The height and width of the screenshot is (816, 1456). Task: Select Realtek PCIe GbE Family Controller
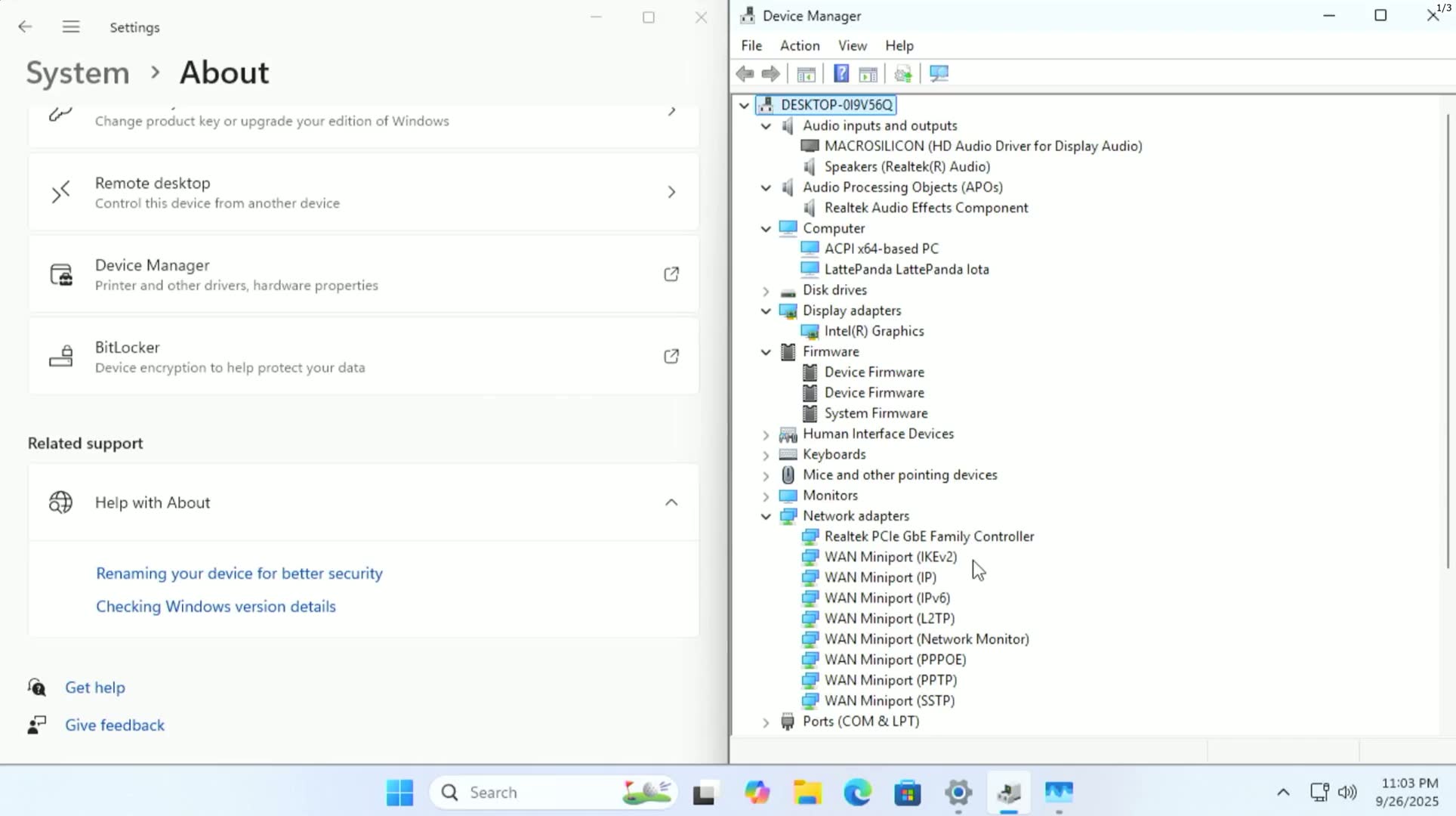[929, 536]
